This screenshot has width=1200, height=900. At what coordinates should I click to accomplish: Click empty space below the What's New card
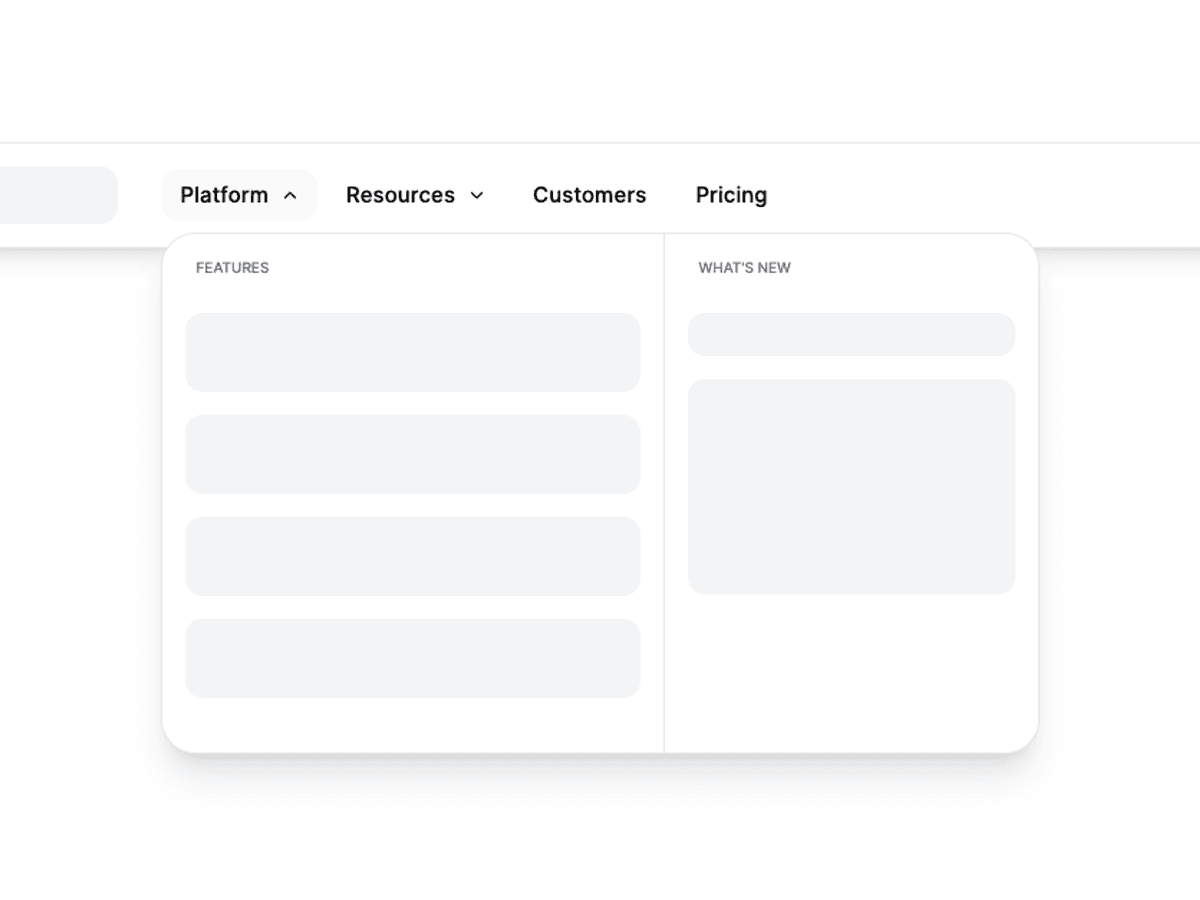coord(851,672)
